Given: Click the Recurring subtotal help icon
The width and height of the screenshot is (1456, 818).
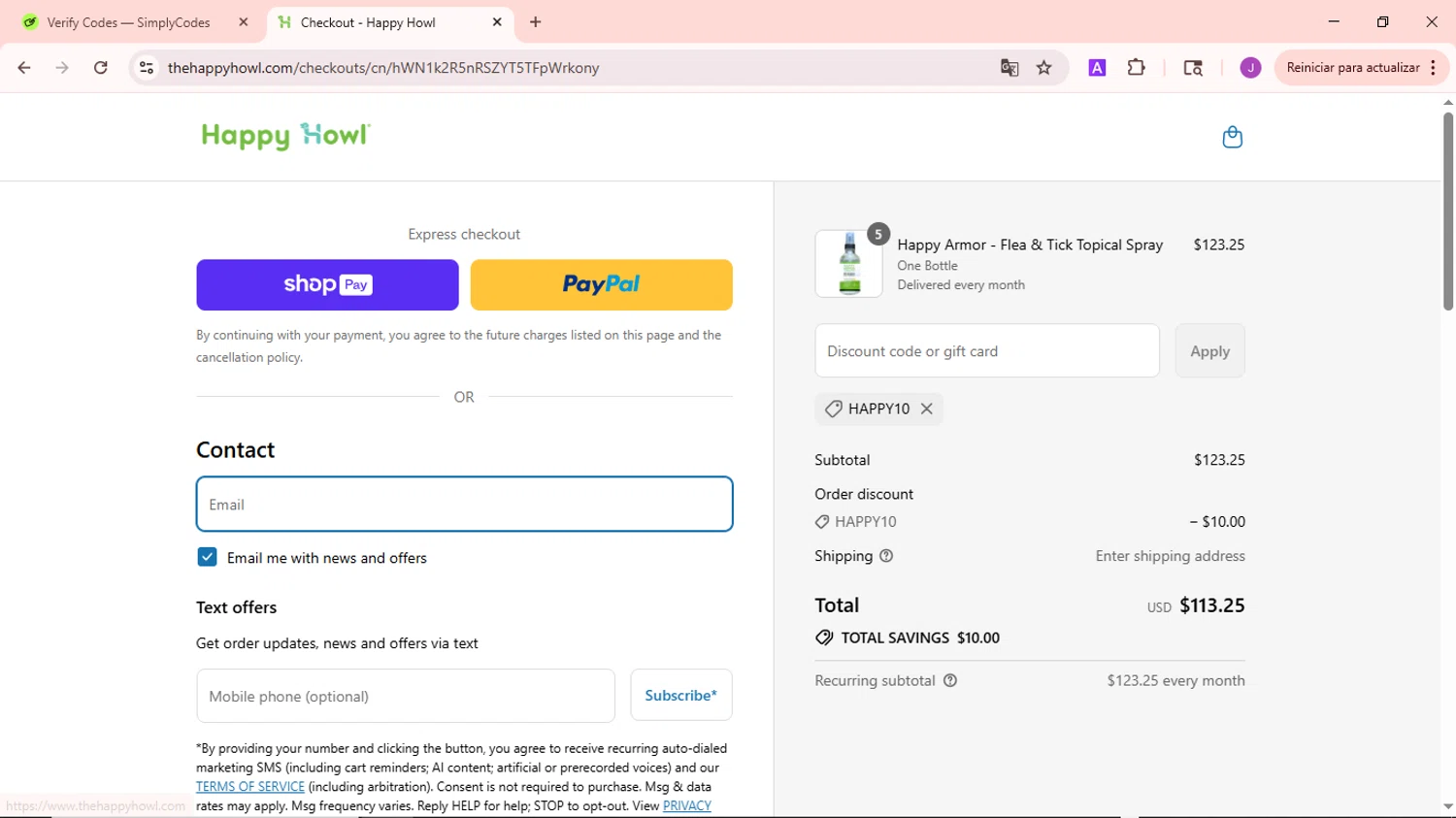Looking at the screenshot, I should pos(950,680).
